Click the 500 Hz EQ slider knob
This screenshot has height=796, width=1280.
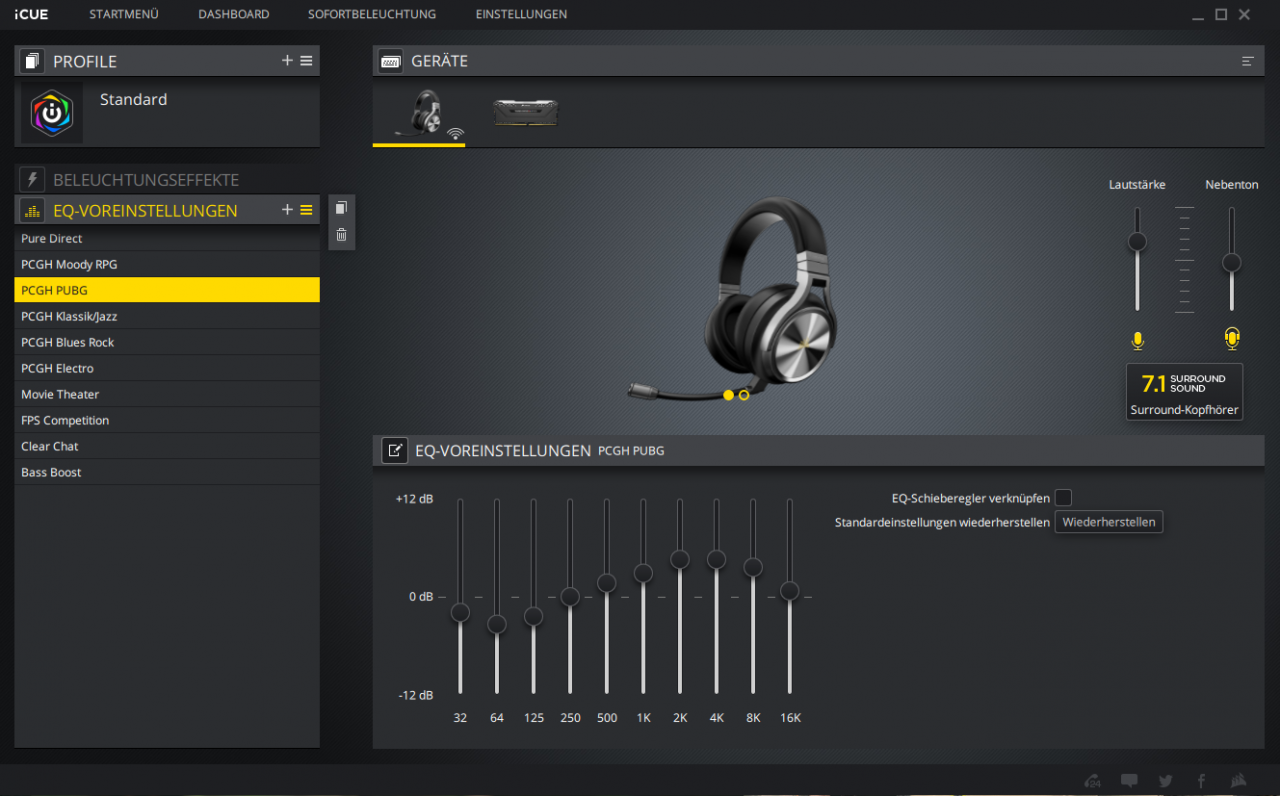pyautogui.click(x=606, y=583)
